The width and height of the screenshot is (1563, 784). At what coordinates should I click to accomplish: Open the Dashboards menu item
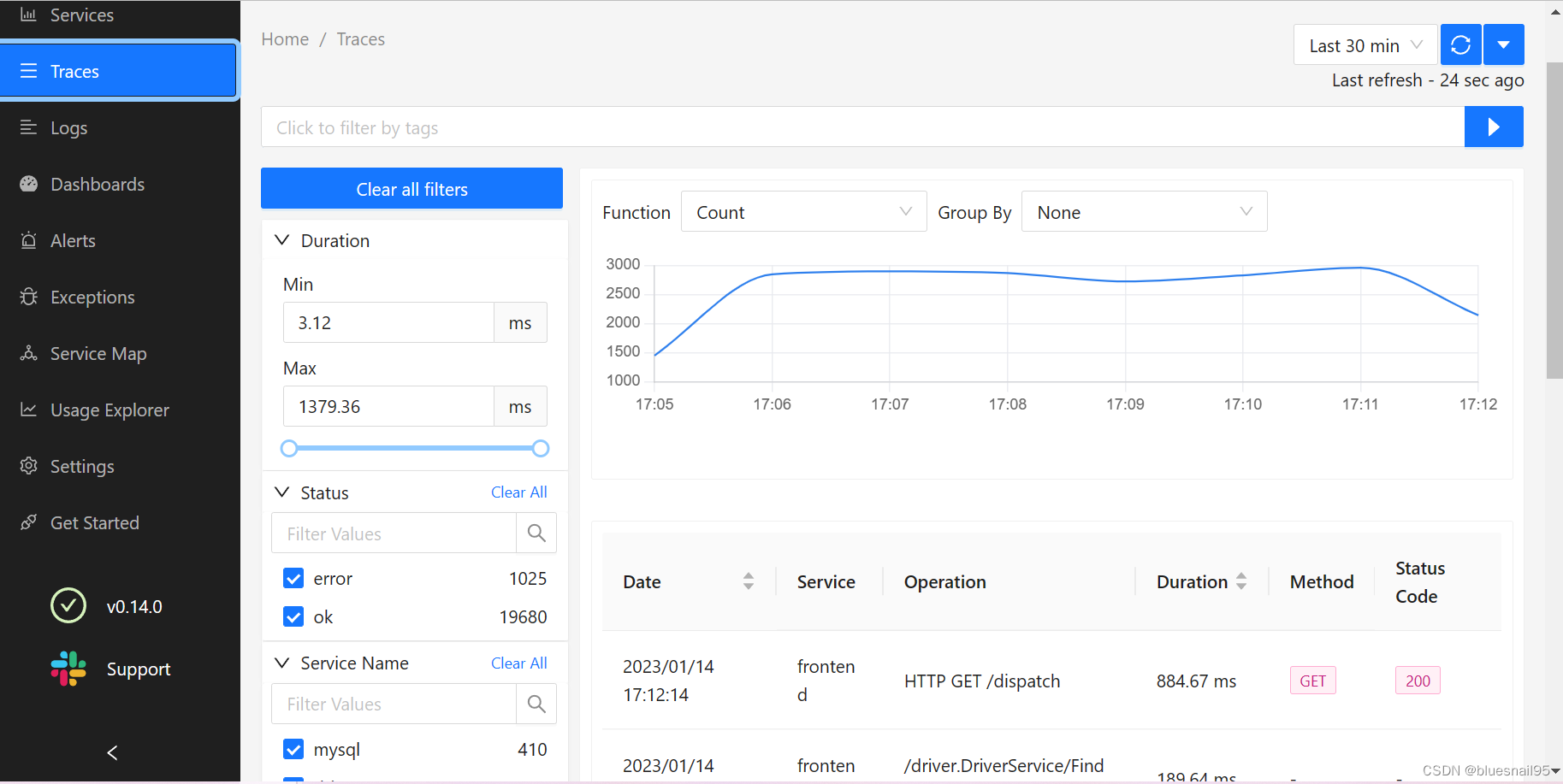(x=120, y=184)
